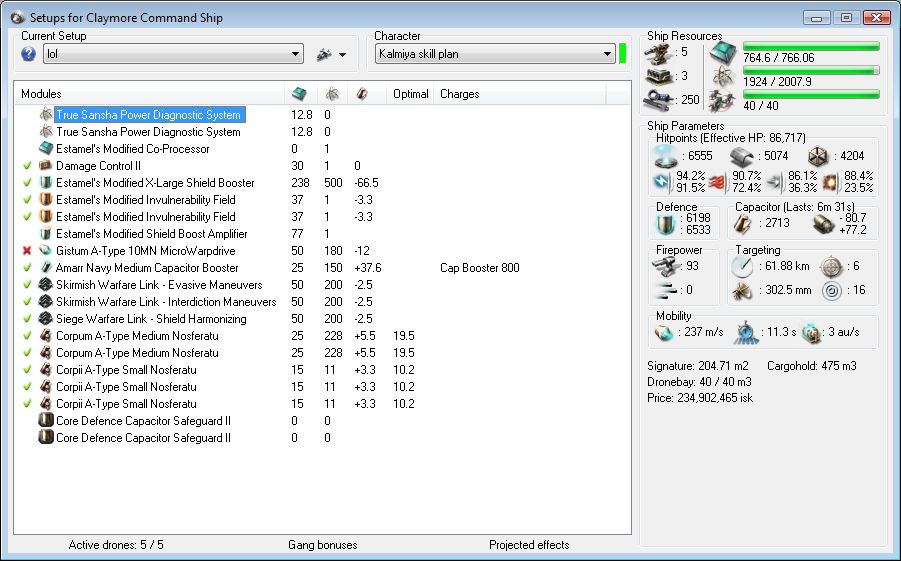
Task: Click the blue help question mark icon
Action: point(28,54)
